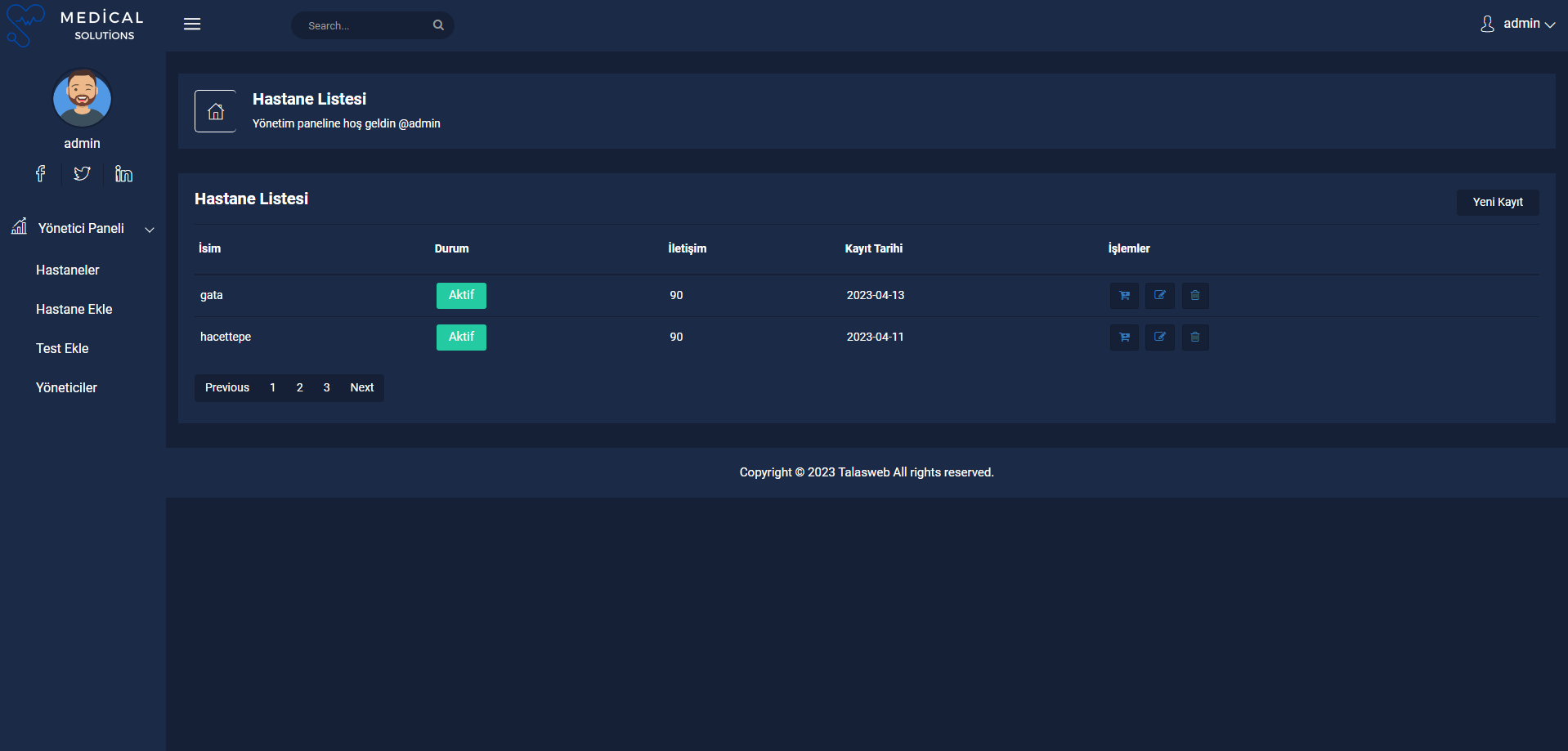Screen dimensions: 1568x751
Task: Open the Facebook social icon
Action: click(x=40, y=173)
